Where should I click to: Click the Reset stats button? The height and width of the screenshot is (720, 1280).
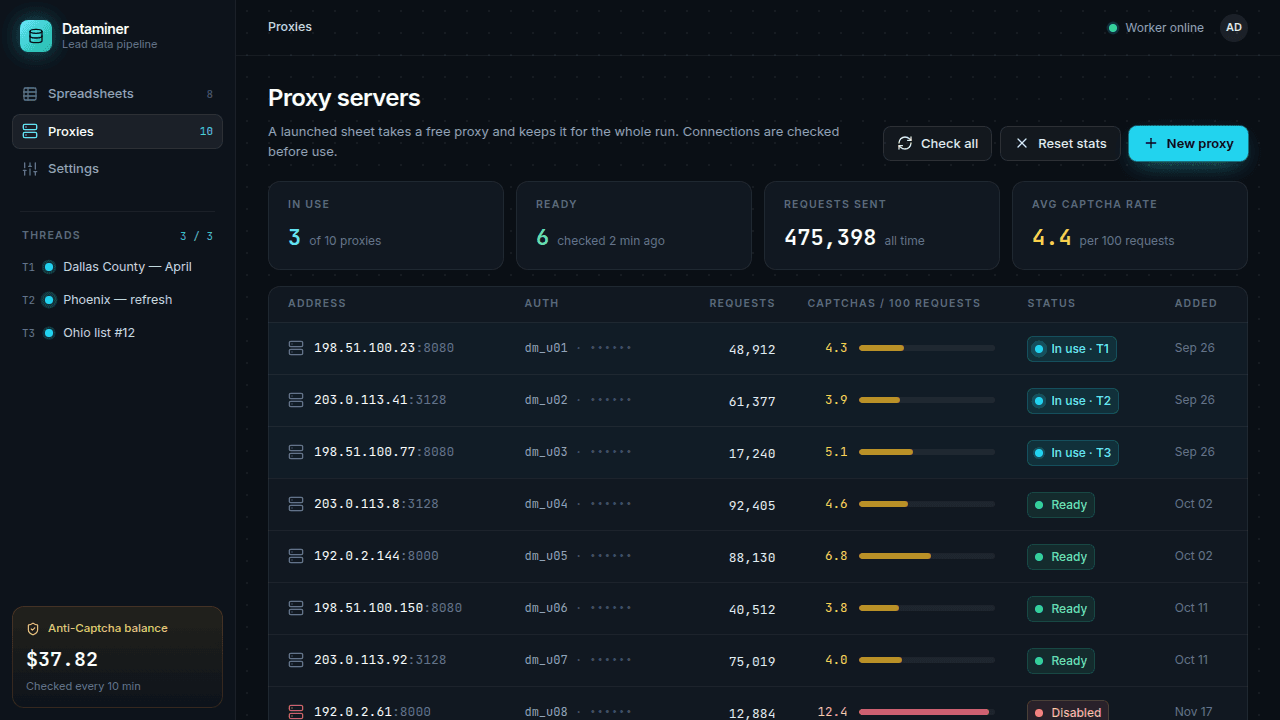pyautogui.click(x=1060, y=143)
